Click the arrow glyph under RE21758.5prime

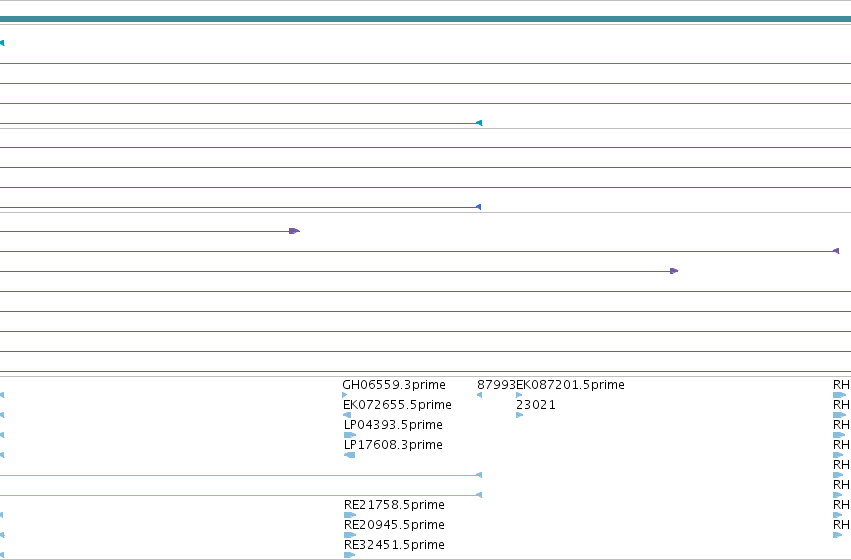350,515
